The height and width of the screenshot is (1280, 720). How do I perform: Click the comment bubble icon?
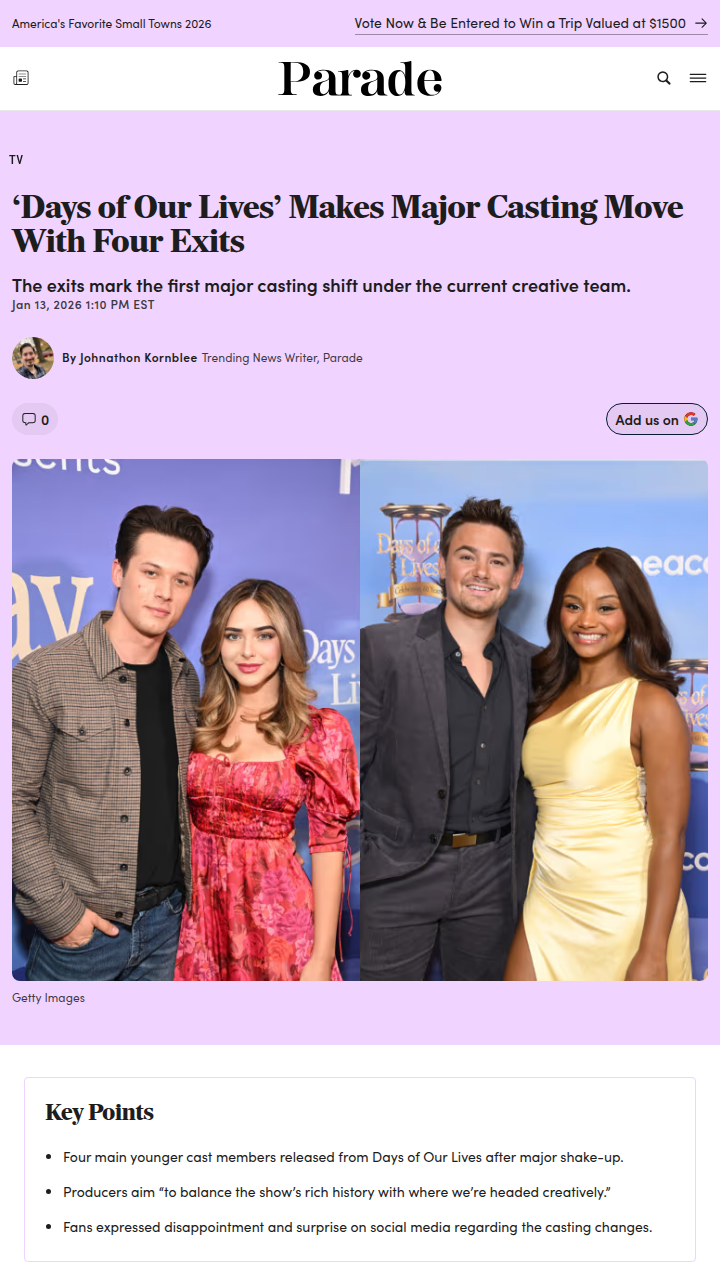pyautogui.click(x=29, y=419)
